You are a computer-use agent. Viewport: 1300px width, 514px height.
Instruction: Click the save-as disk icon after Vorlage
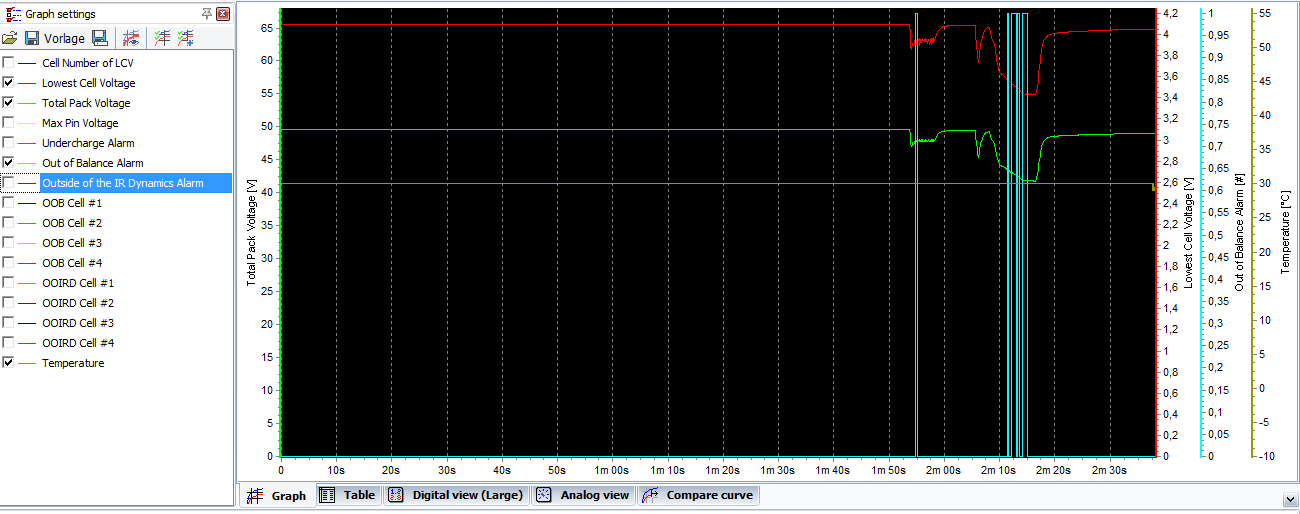tap(99, 38)
